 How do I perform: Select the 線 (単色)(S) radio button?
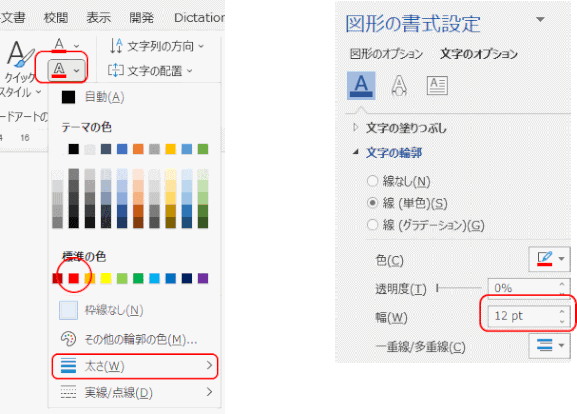click(372, 203)
